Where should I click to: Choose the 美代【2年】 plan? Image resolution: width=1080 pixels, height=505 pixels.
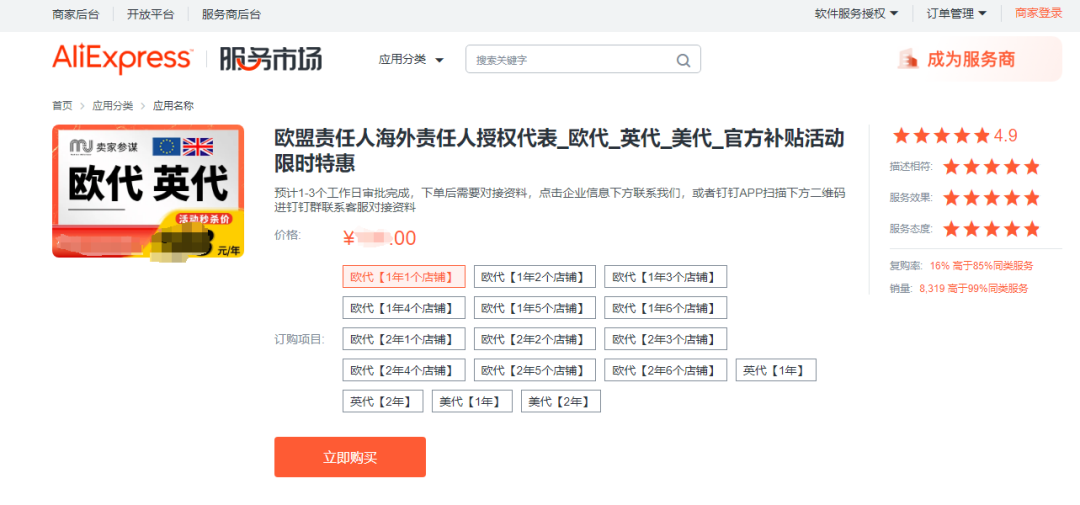tap(561, 401)
